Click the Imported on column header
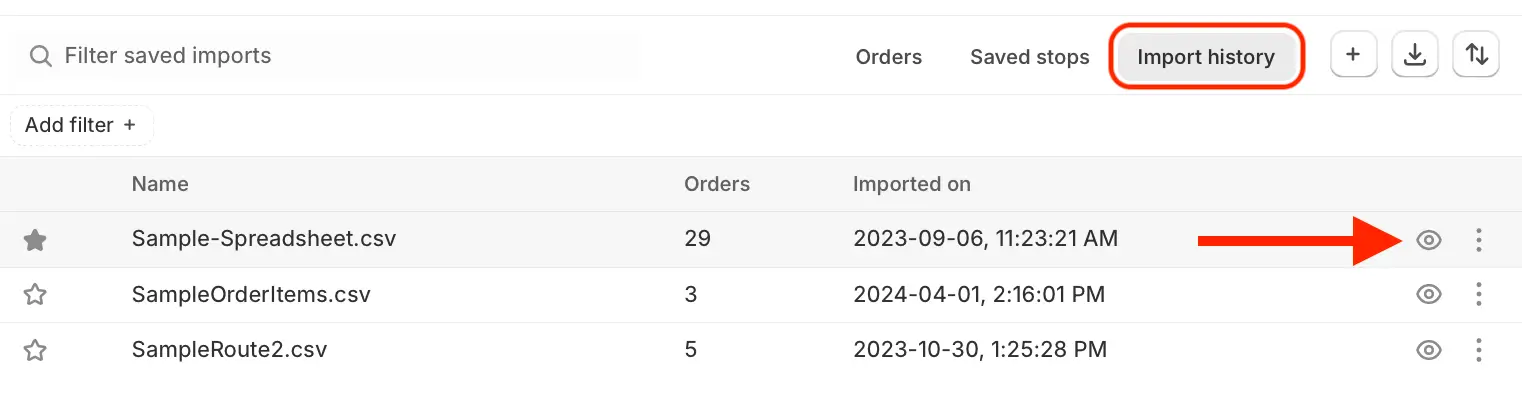This screenshot has height=394, width=1522. click(912, 184)
